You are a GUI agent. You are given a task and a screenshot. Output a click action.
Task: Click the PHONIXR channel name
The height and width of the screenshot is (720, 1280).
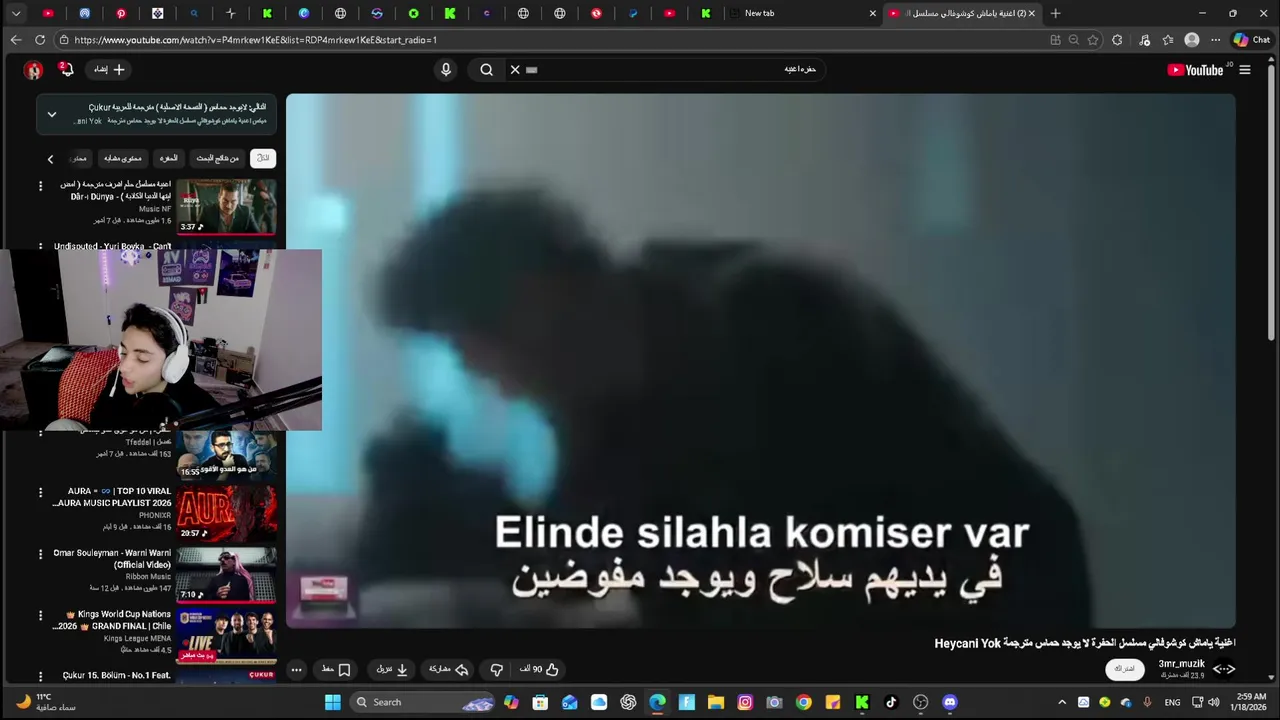tap(154, 515)
